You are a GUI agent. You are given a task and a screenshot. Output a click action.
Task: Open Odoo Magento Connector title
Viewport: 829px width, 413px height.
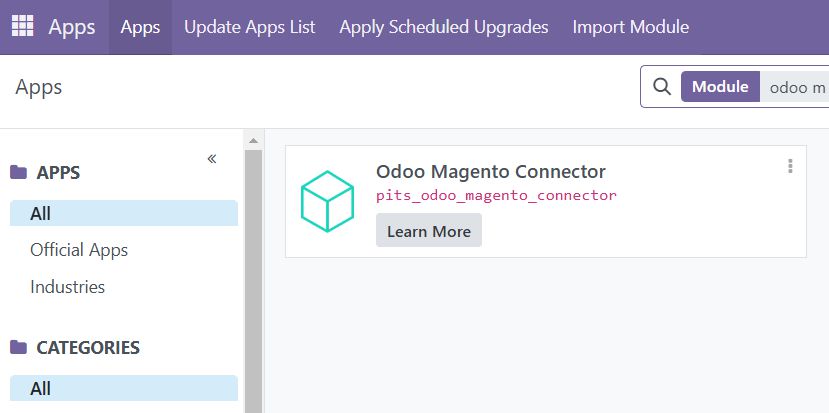click(491, 171)
